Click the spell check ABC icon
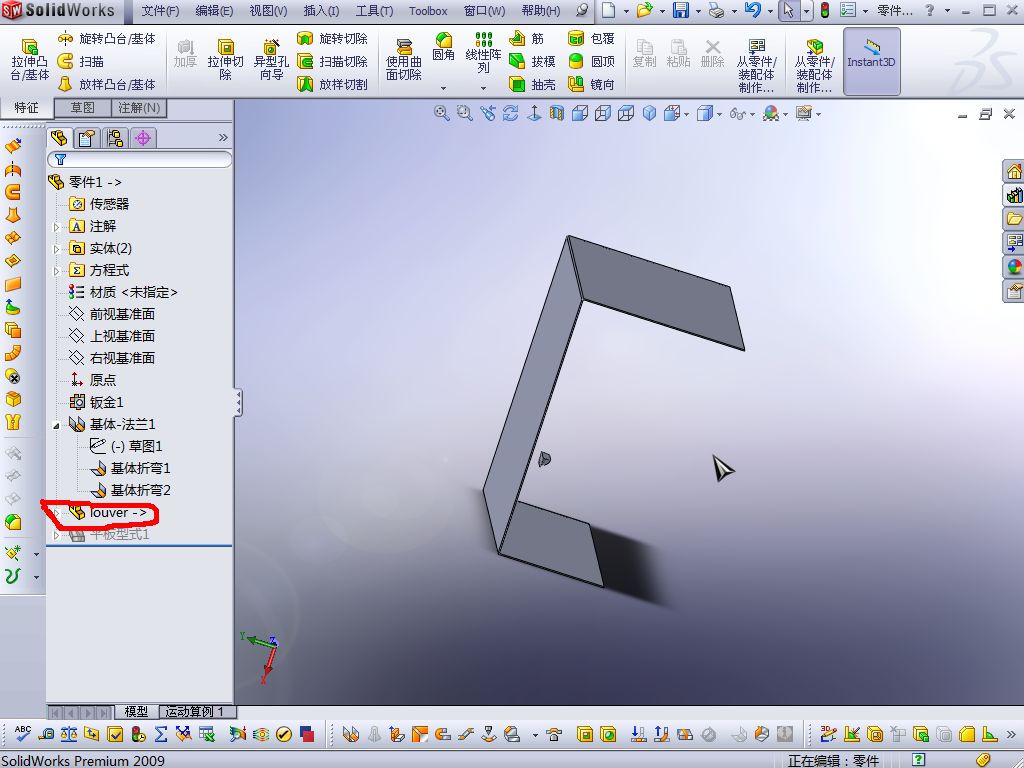This screenshot has height=768, width=1024. click(x=22, y=733)
